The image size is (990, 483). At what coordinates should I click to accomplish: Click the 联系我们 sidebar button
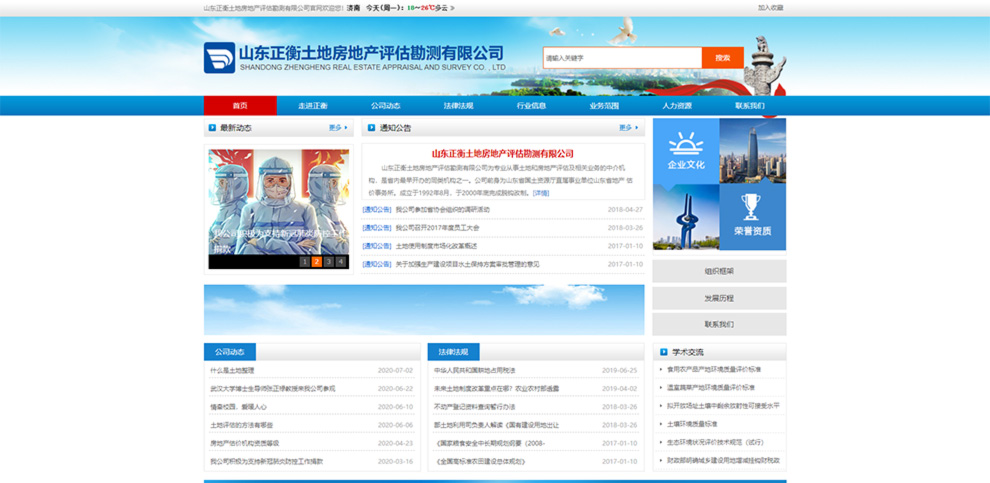[x=719, y=325]
